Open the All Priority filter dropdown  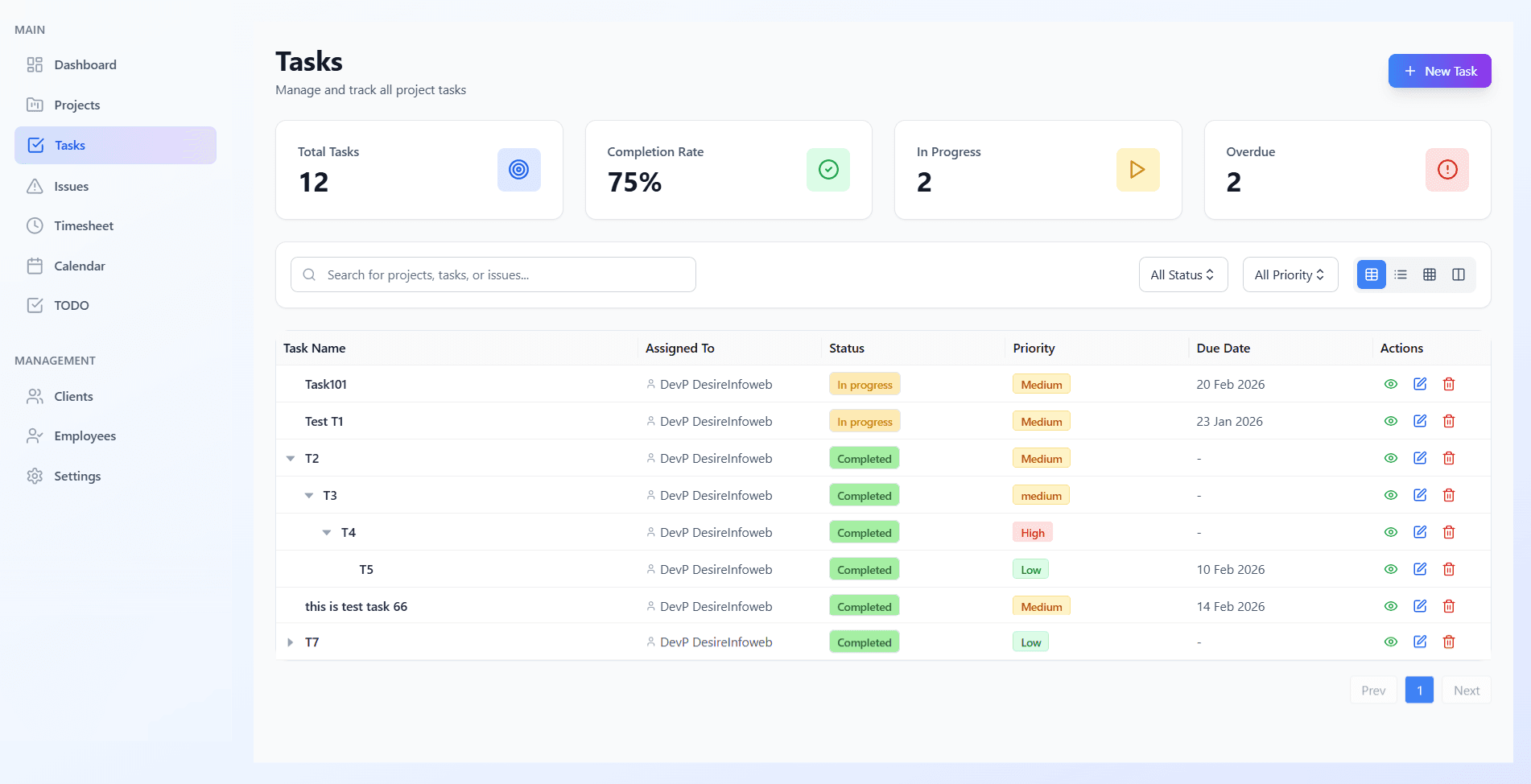tap(1290, 274)
